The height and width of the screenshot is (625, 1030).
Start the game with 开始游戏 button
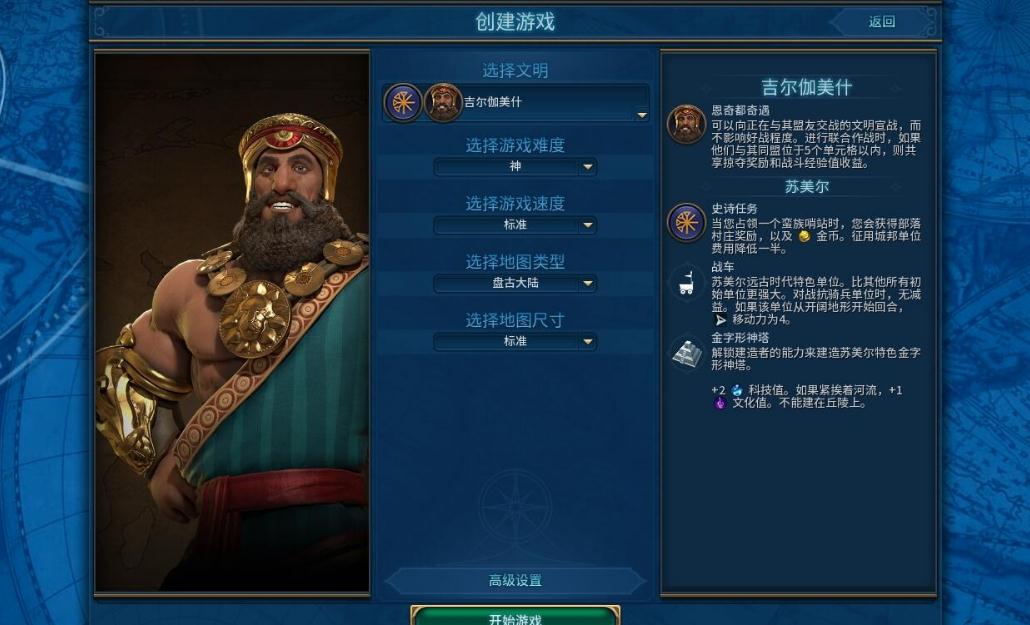[516, 616]
